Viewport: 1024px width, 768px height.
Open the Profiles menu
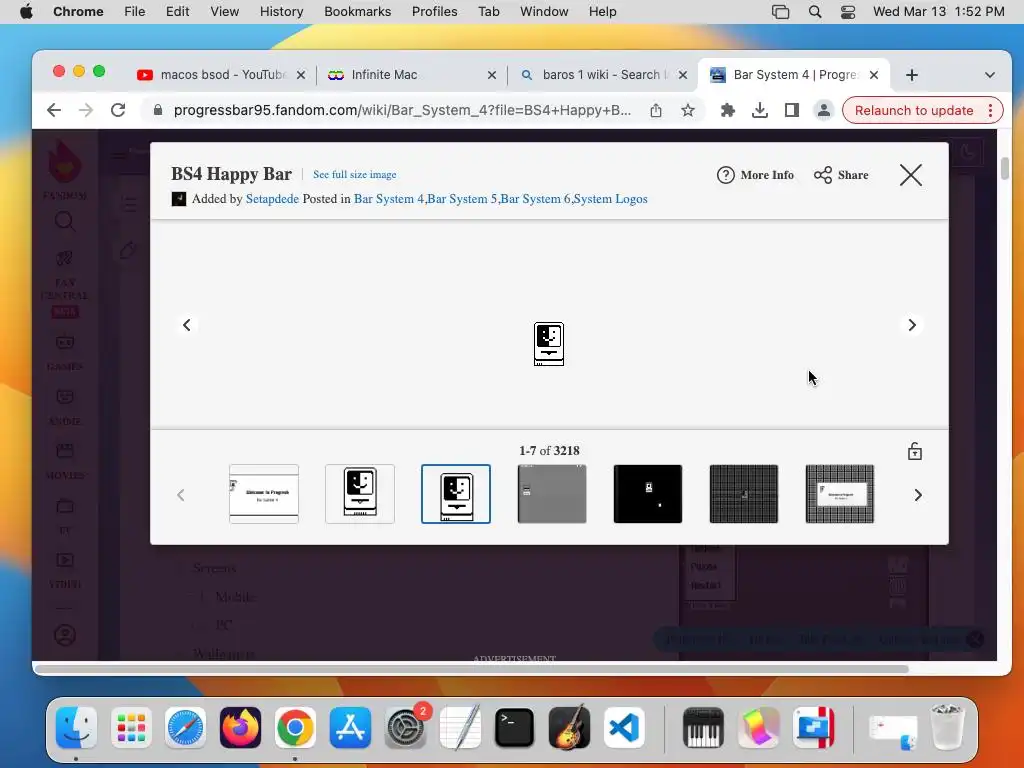pos(434,12)
